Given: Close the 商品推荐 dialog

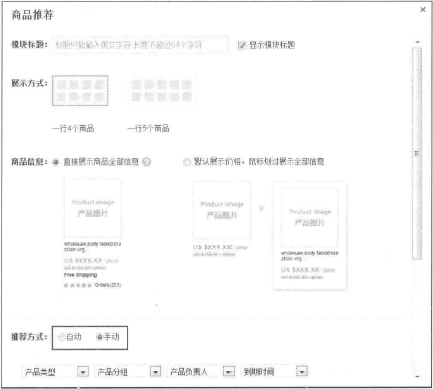Looking at the screenshot, I should pos(423,9).
